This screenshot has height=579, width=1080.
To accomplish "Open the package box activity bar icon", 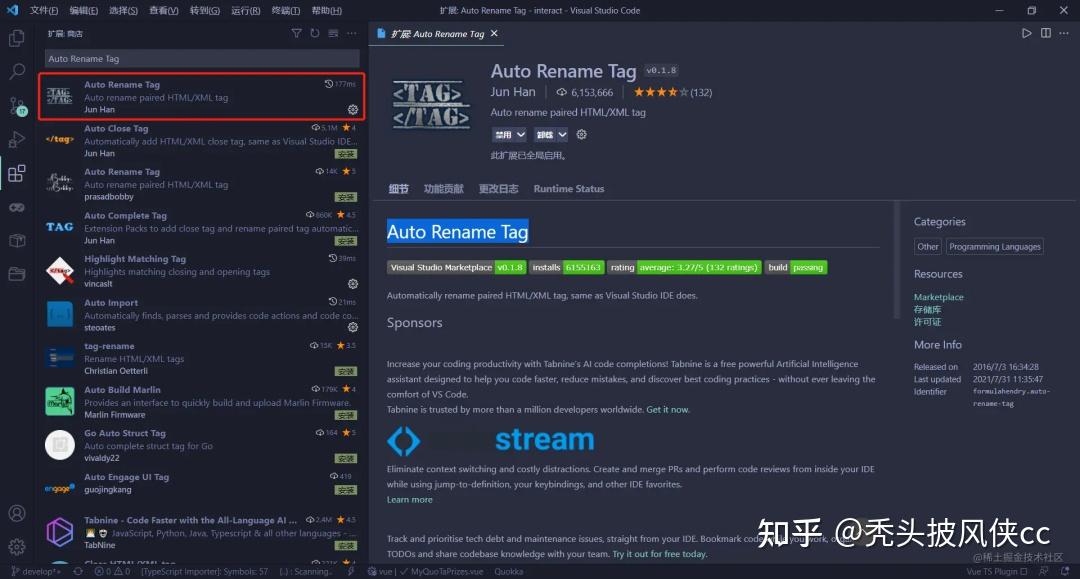I will (x=17, y=240).
